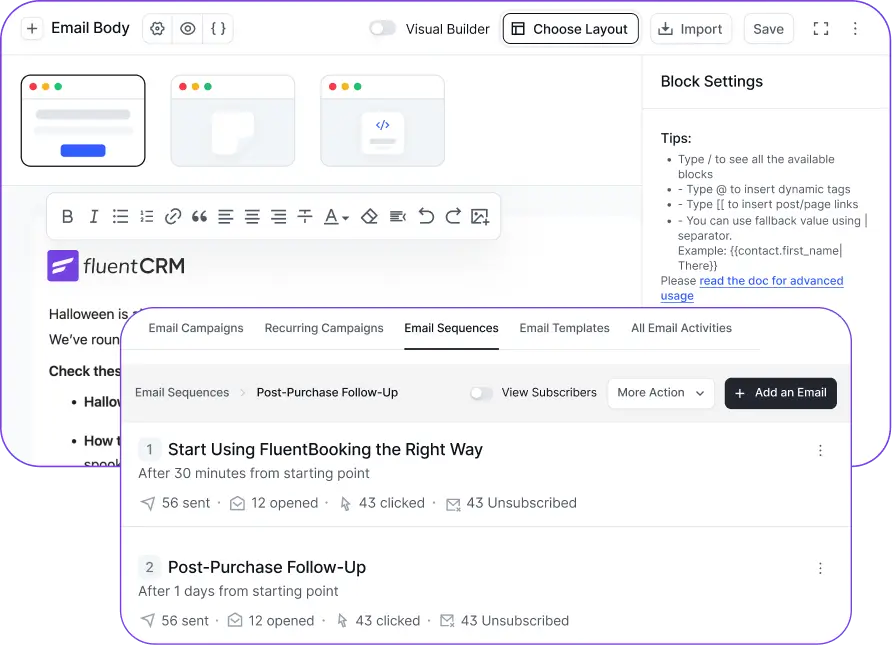
Task: Open the email body settings gear
Action: click(x=156, y=29)
